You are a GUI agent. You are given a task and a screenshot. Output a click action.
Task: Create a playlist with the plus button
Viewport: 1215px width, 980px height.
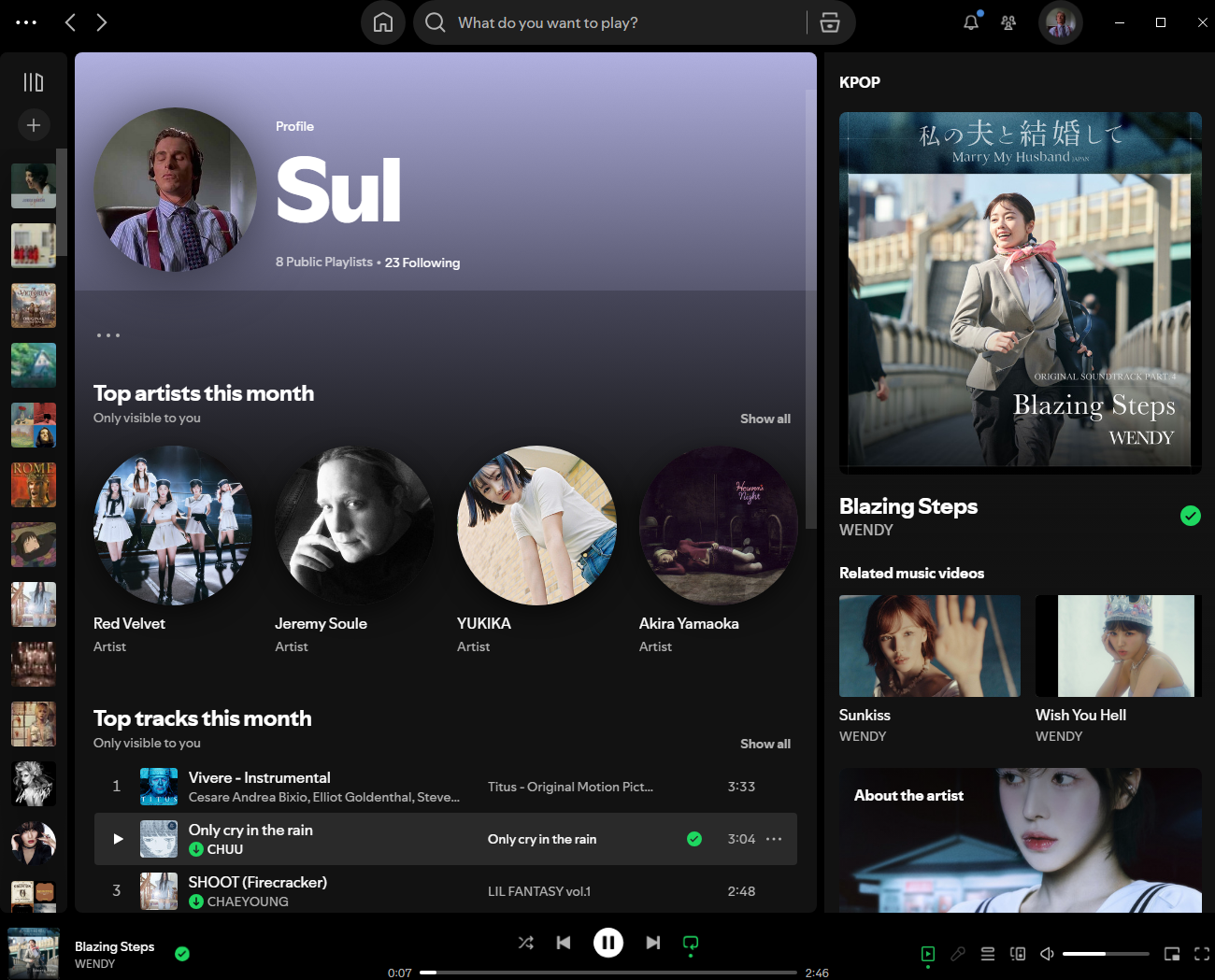coord(34,125)
